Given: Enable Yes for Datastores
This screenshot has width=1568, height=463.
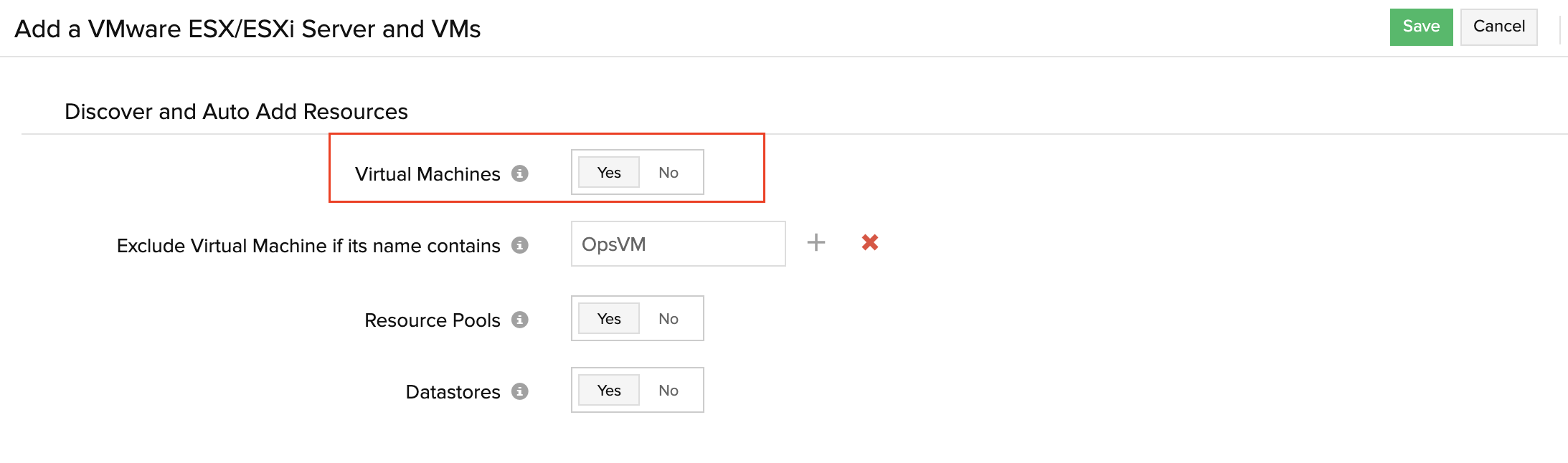Looking at the screenshot, I should [608, 390].
